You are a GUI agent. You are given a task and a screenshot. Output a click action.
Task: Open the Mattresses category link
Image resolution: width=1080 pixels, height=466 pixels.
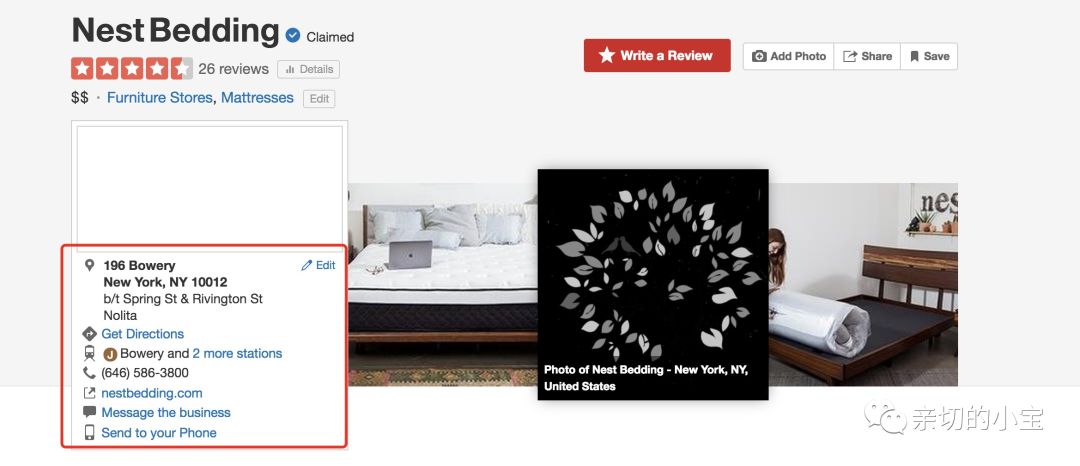coord(257,98)
